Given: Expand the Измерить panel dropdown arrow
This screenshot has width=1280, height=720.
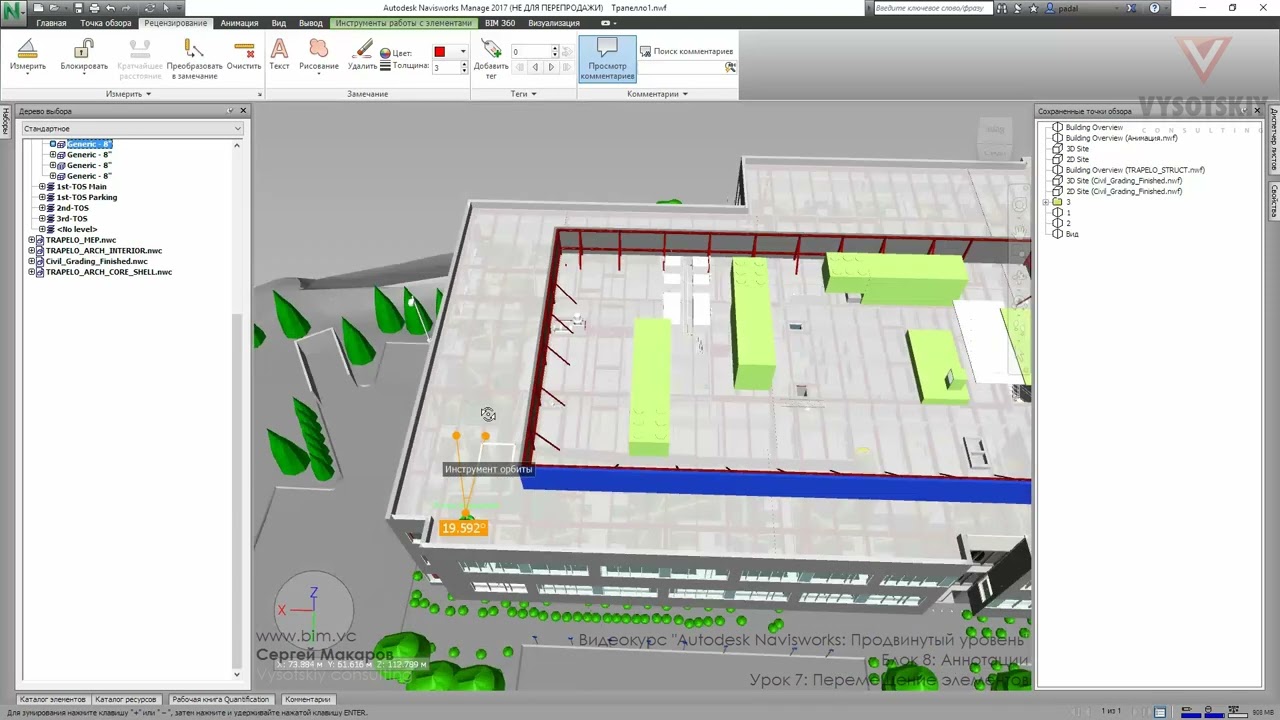Looking at the screenshot, I should 148,94.
